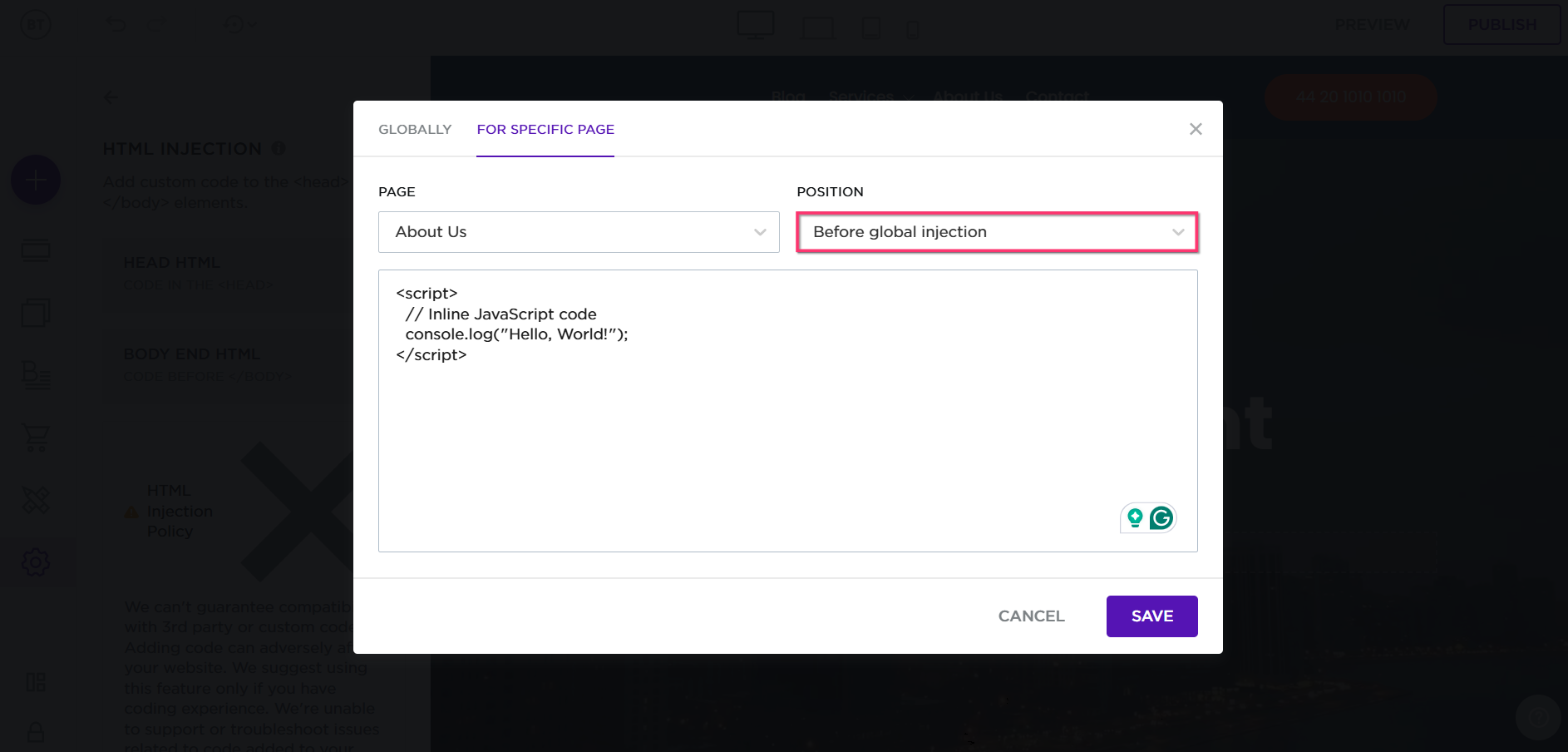The width and height of the screenshot is (1568, 752).
Task: Open the pages sidebar icon
Action: click(36, 313)
